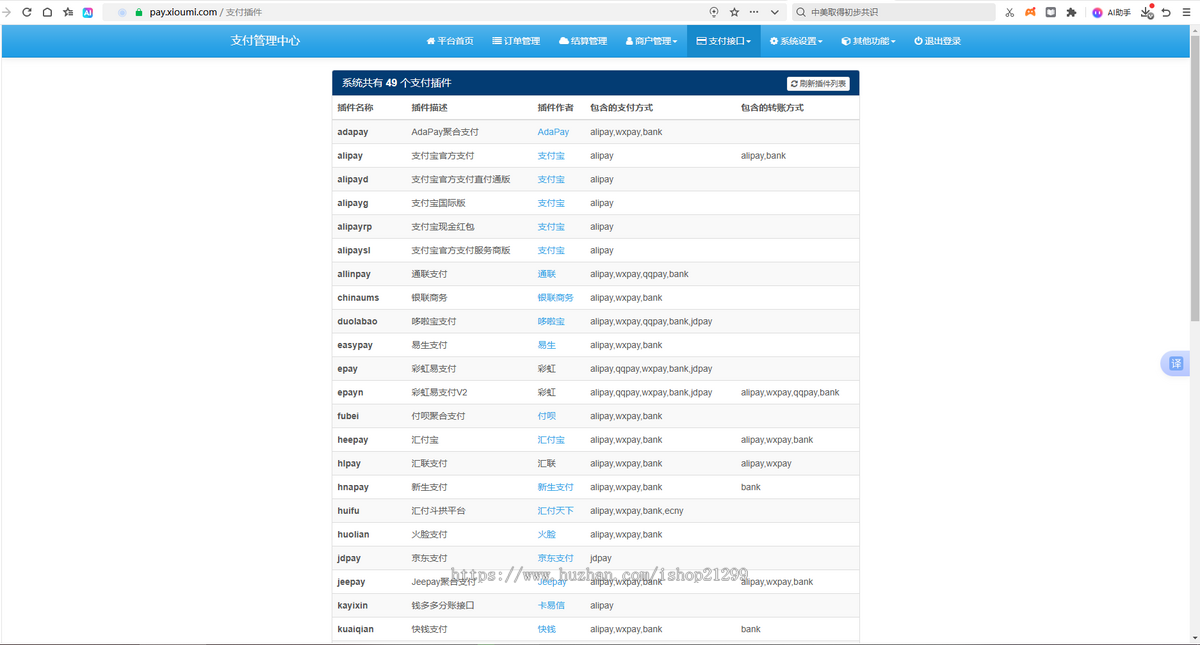
Task: Click 退出登录 to log out
Action: coord(937,41)
